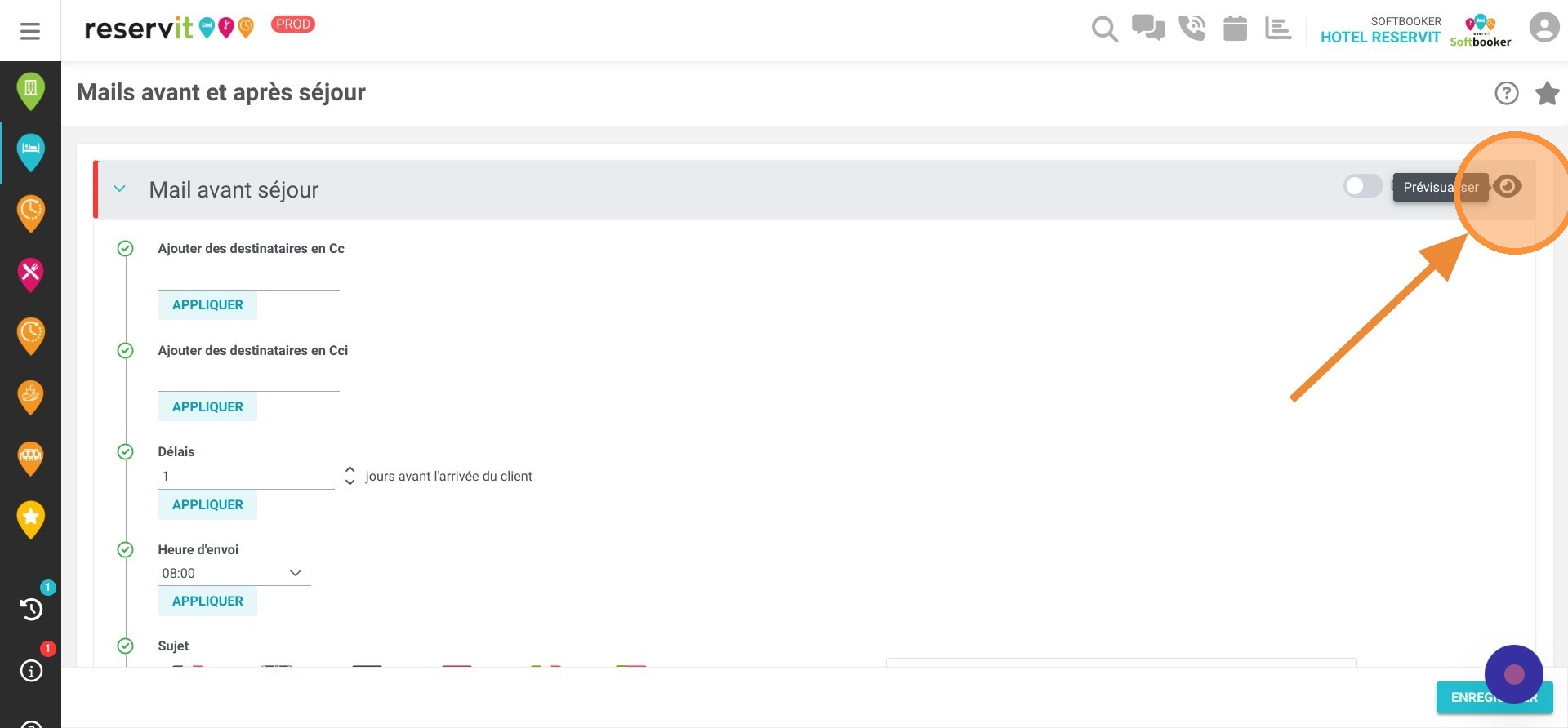Click the HOTEL RESERVIT account name
This screenshot has height=728, width=1568.
pos(1380,38)
